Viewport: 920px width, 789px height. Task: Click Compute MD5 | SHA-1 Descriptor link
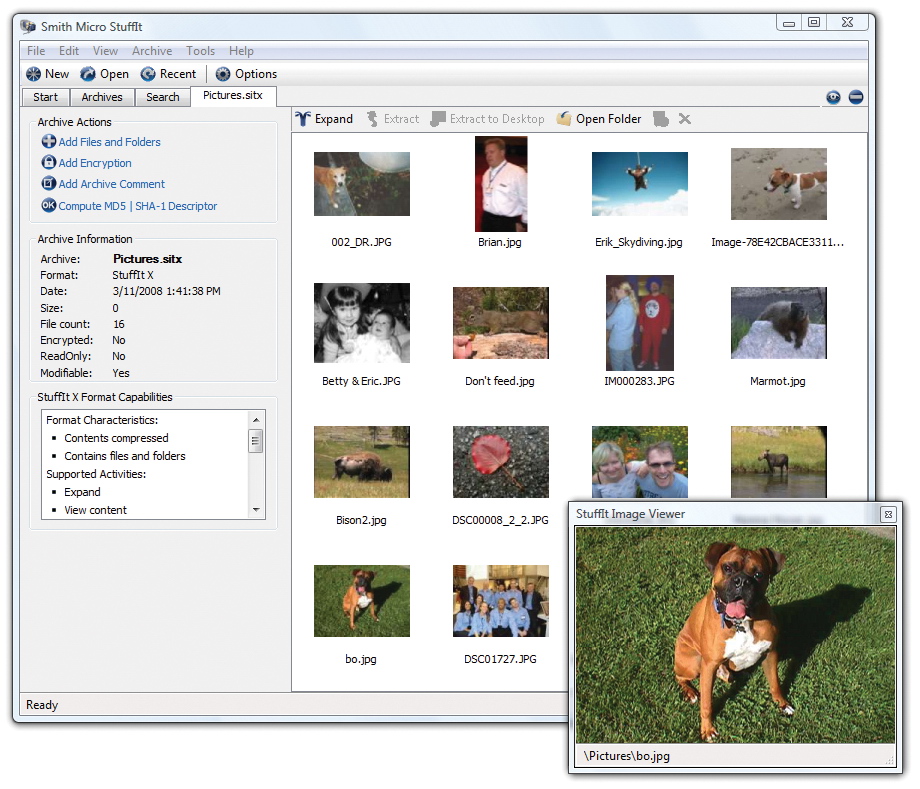point(138,206)
